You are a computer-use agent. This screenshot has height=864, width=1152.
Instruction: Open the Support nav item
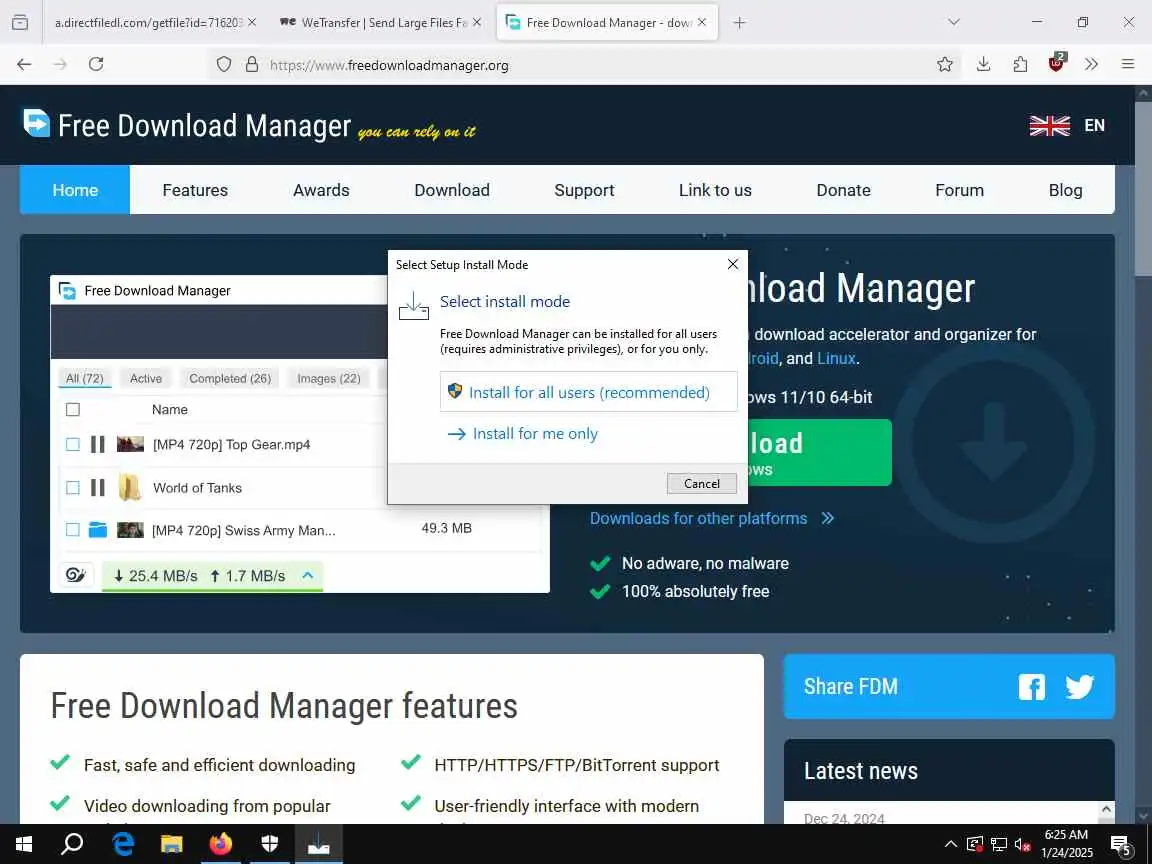[x=584, y=190]
